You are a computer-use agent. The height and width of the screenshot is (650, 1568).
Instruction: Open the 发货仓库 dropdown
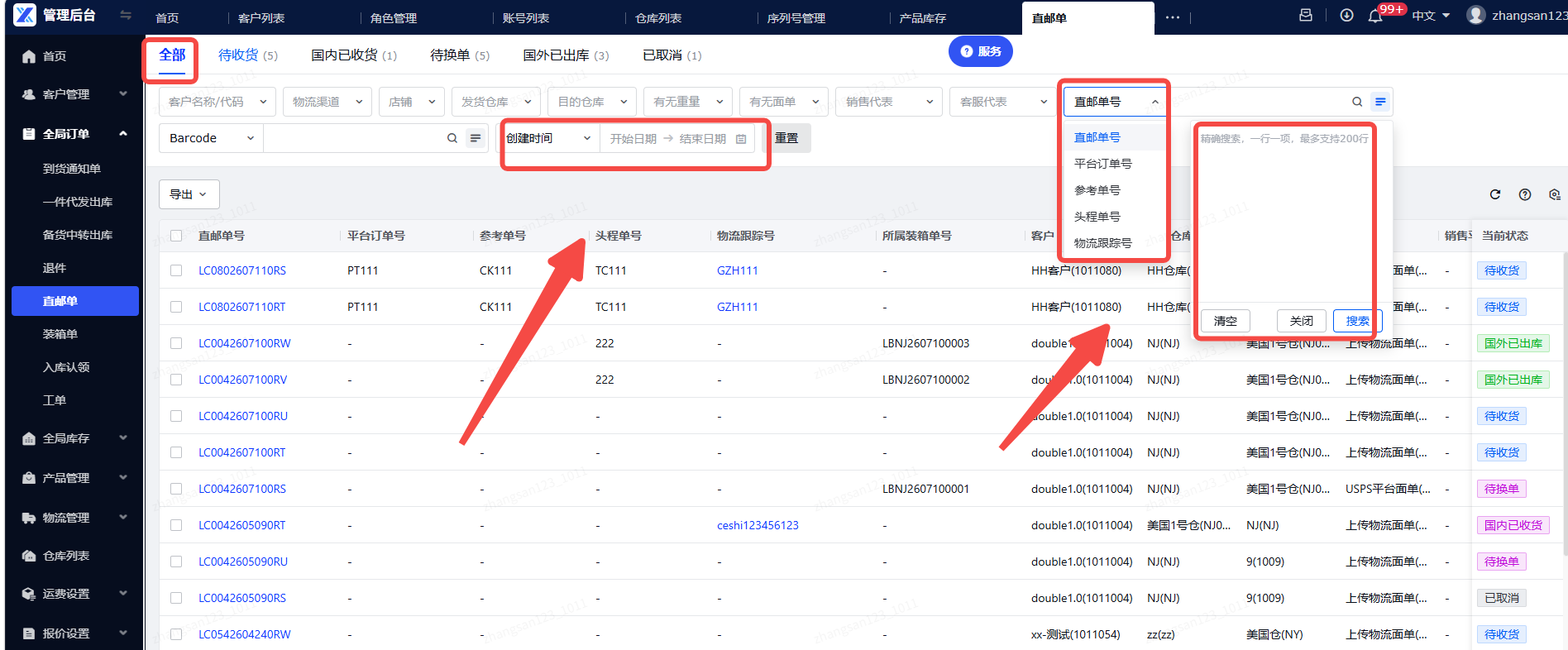click(496, 102)
